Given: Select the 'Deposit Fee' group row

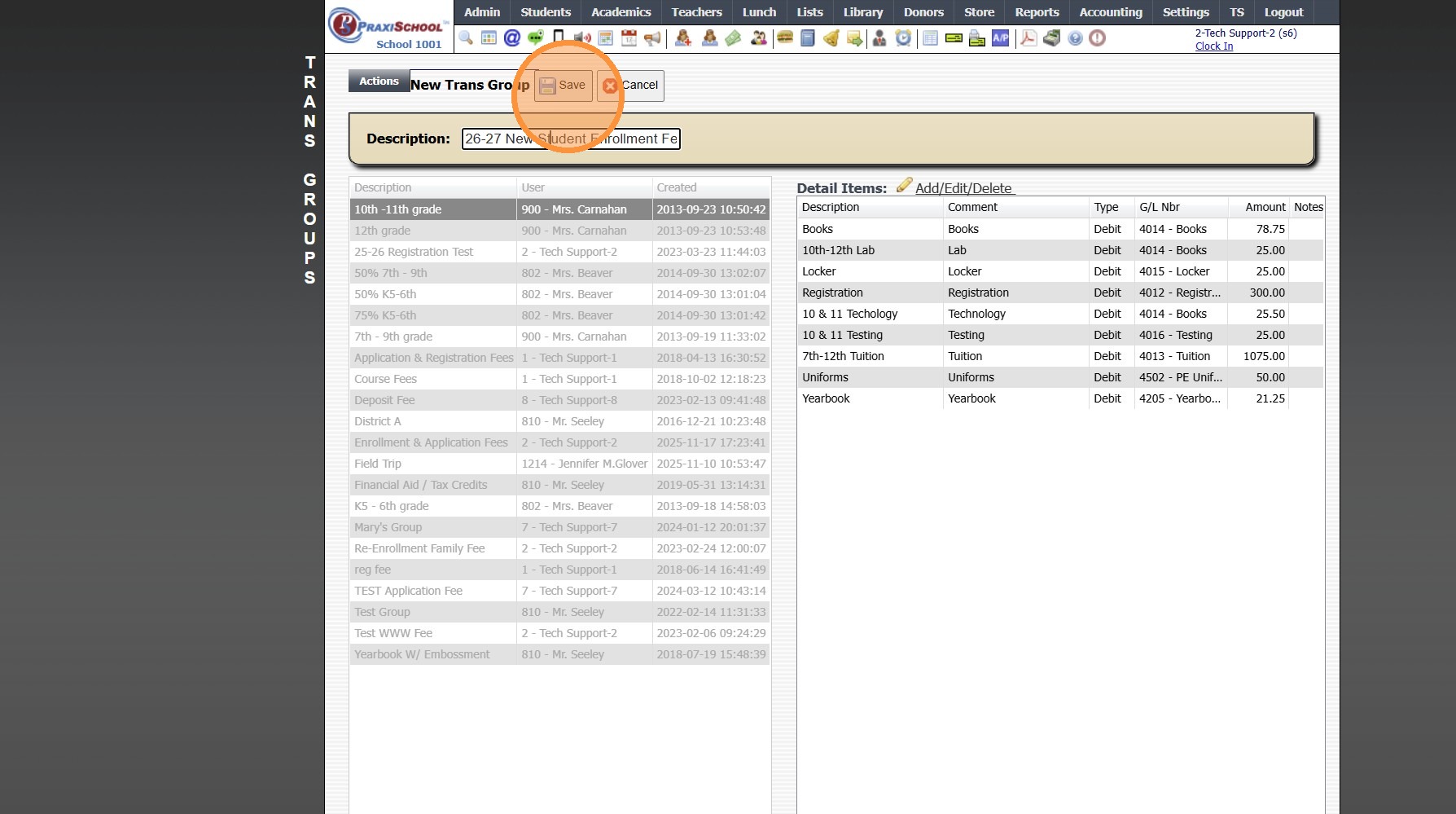Looking at the screenshot, I should click(559, 400).
